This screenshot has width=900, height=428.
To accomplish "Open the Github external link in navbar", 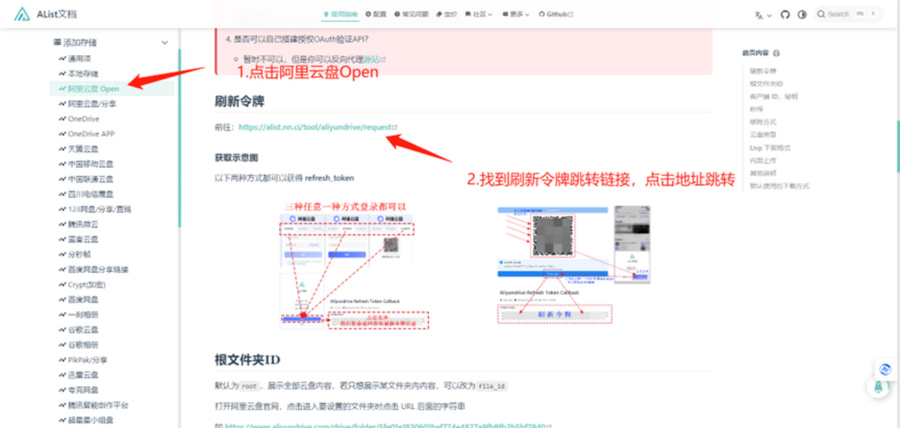I will 556,14.
